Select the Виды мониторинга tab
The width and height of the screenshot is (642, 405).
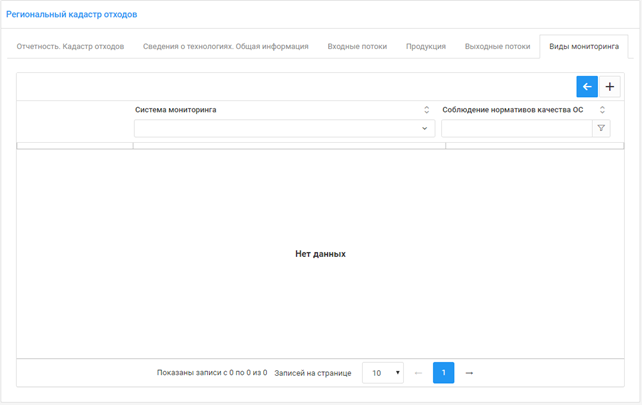pyautogui.click(x=583, y=47)
